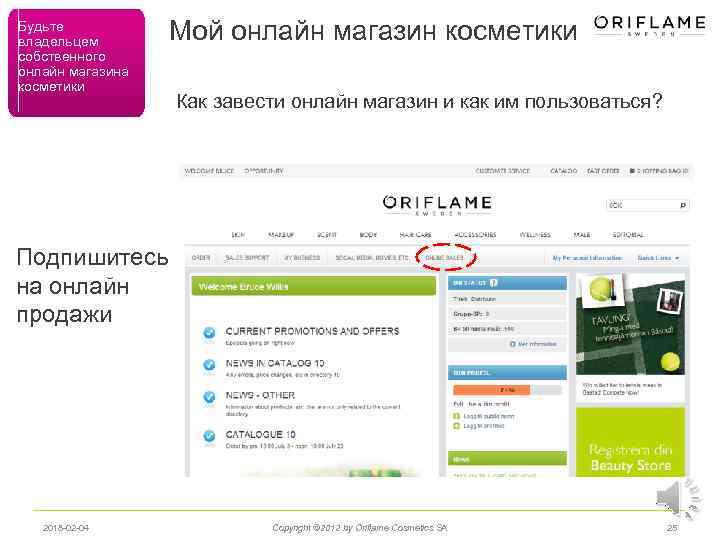The image size is (720, 540).
Task: Click the pink 'Будьте владельцем' box
Action: 76,63
